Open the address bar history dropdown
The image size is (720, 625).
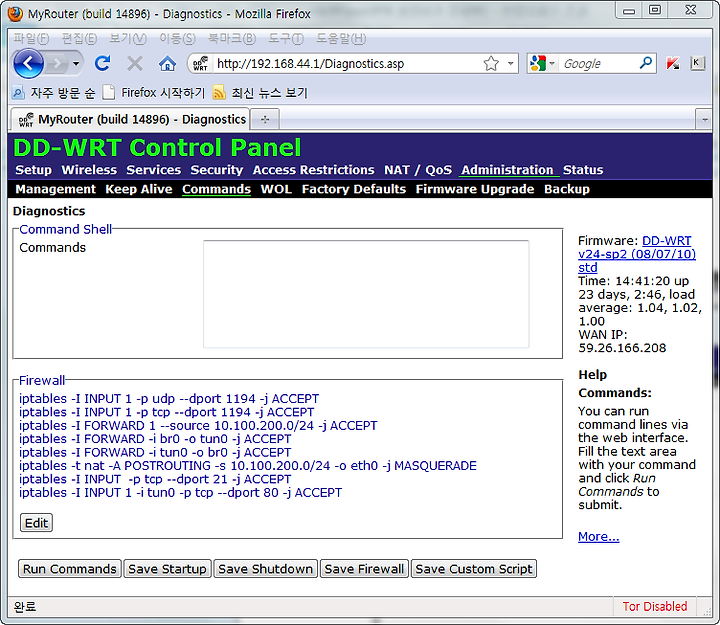pos(510,63)
